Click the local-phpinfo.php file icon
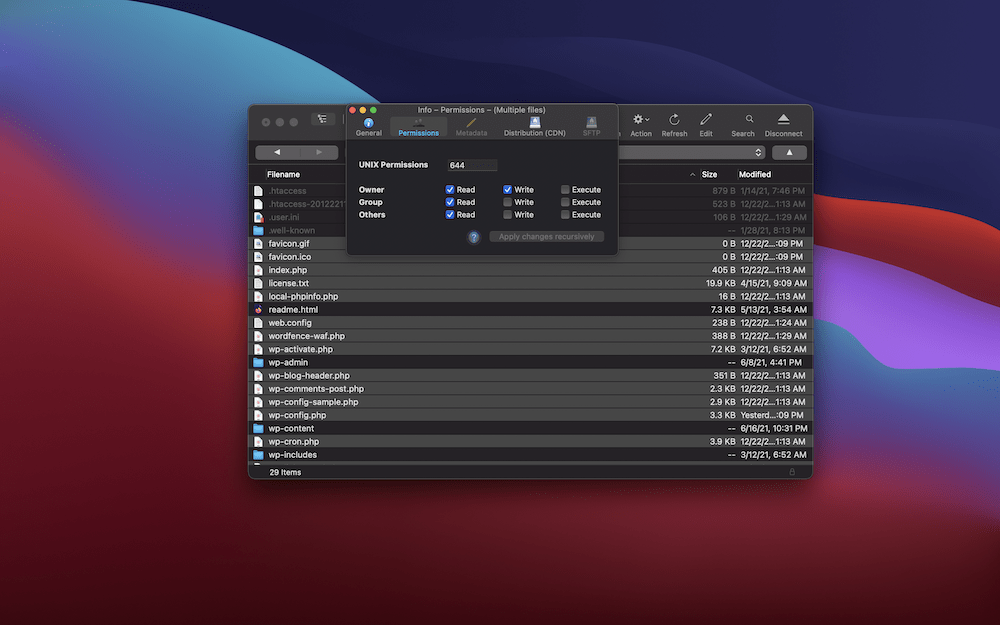The image size is (1000, 625). [x=258, y=297]
